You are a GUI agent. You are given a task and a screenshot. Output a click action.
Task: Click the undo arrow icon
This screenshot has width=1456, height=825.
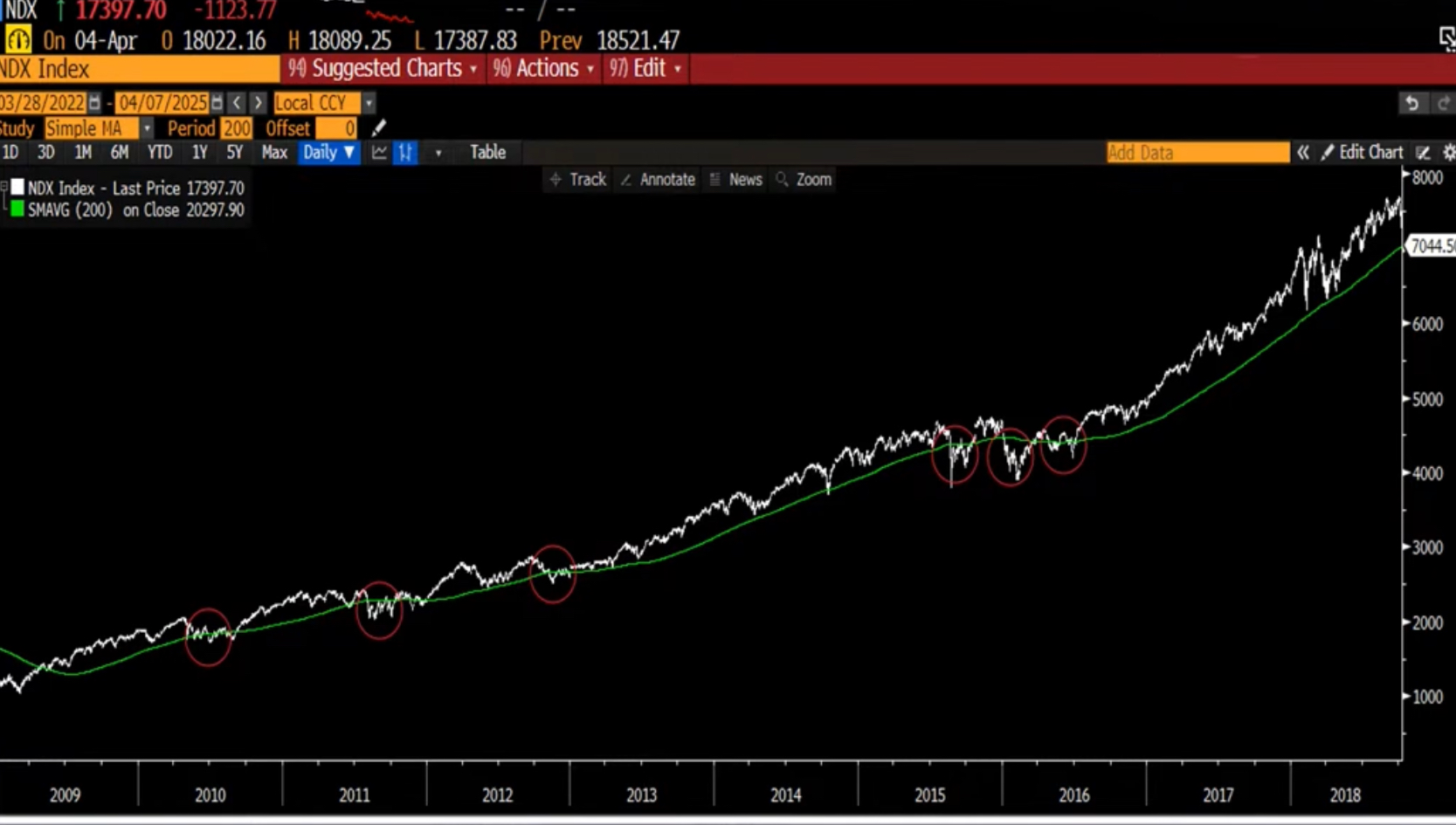pyautogui.click(x=1411, y=103)
